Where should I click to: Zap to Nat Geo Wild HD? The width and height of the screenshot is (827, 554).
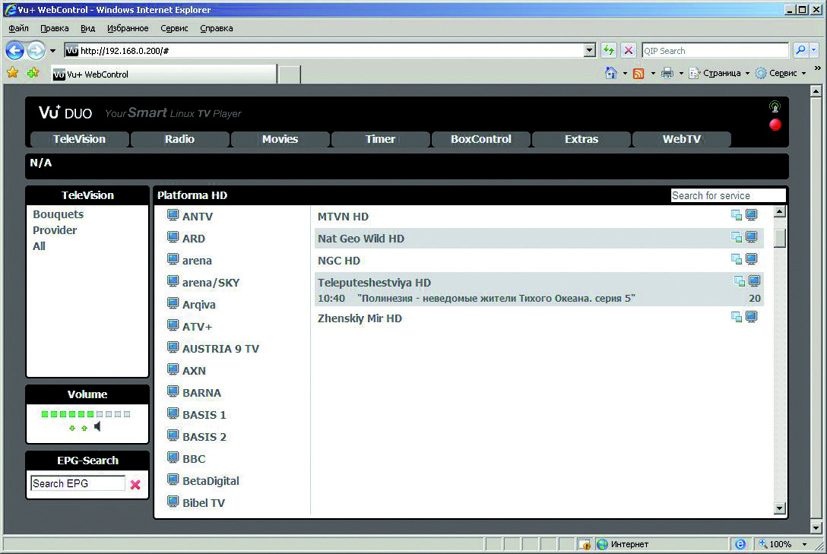[361, 238]
